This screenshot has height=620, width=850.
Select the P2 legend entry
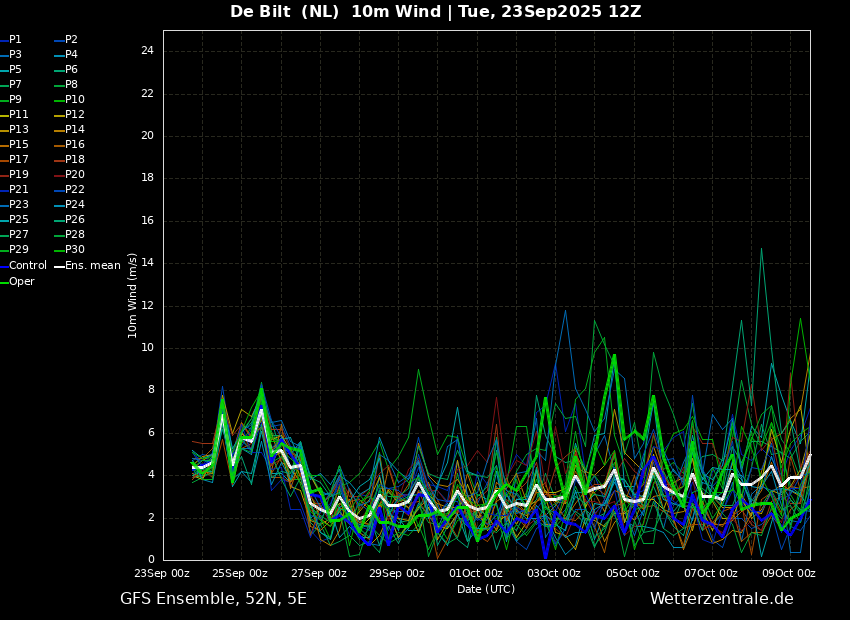point(71,40)
